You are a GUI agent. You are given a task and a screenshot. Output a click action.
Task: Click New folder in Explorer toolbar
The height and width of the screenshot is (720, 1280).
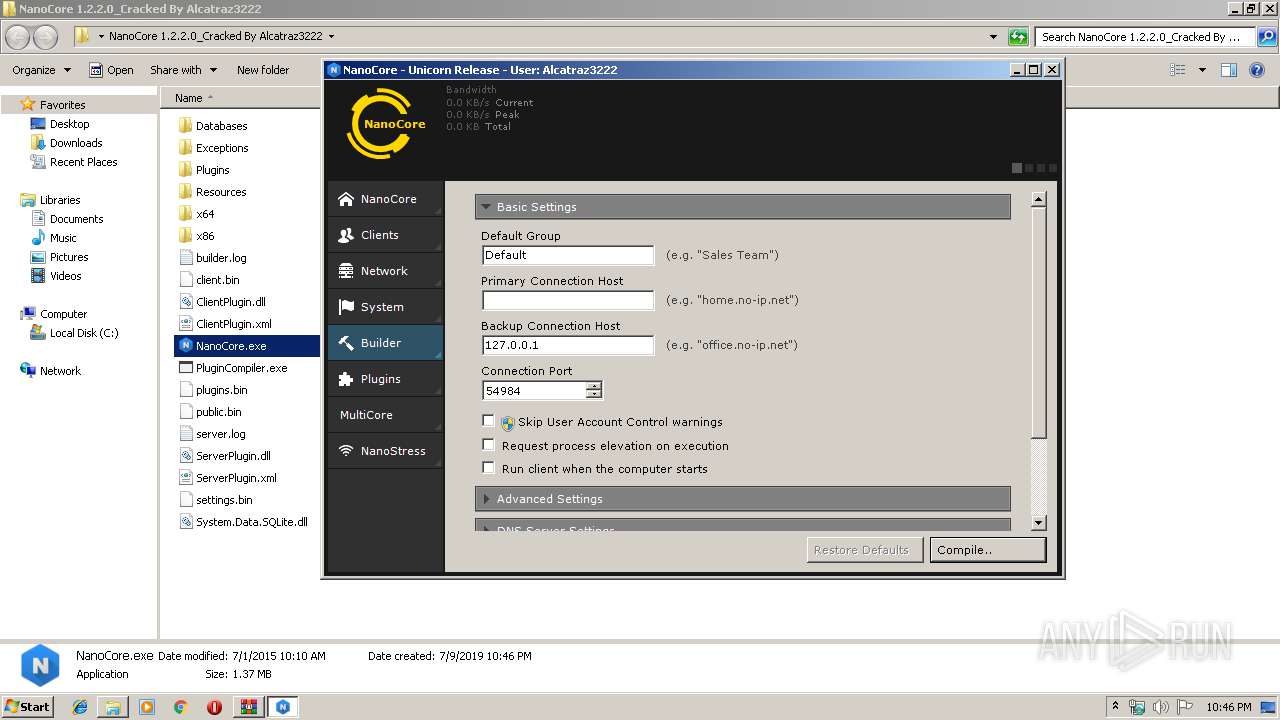[263, 70]
